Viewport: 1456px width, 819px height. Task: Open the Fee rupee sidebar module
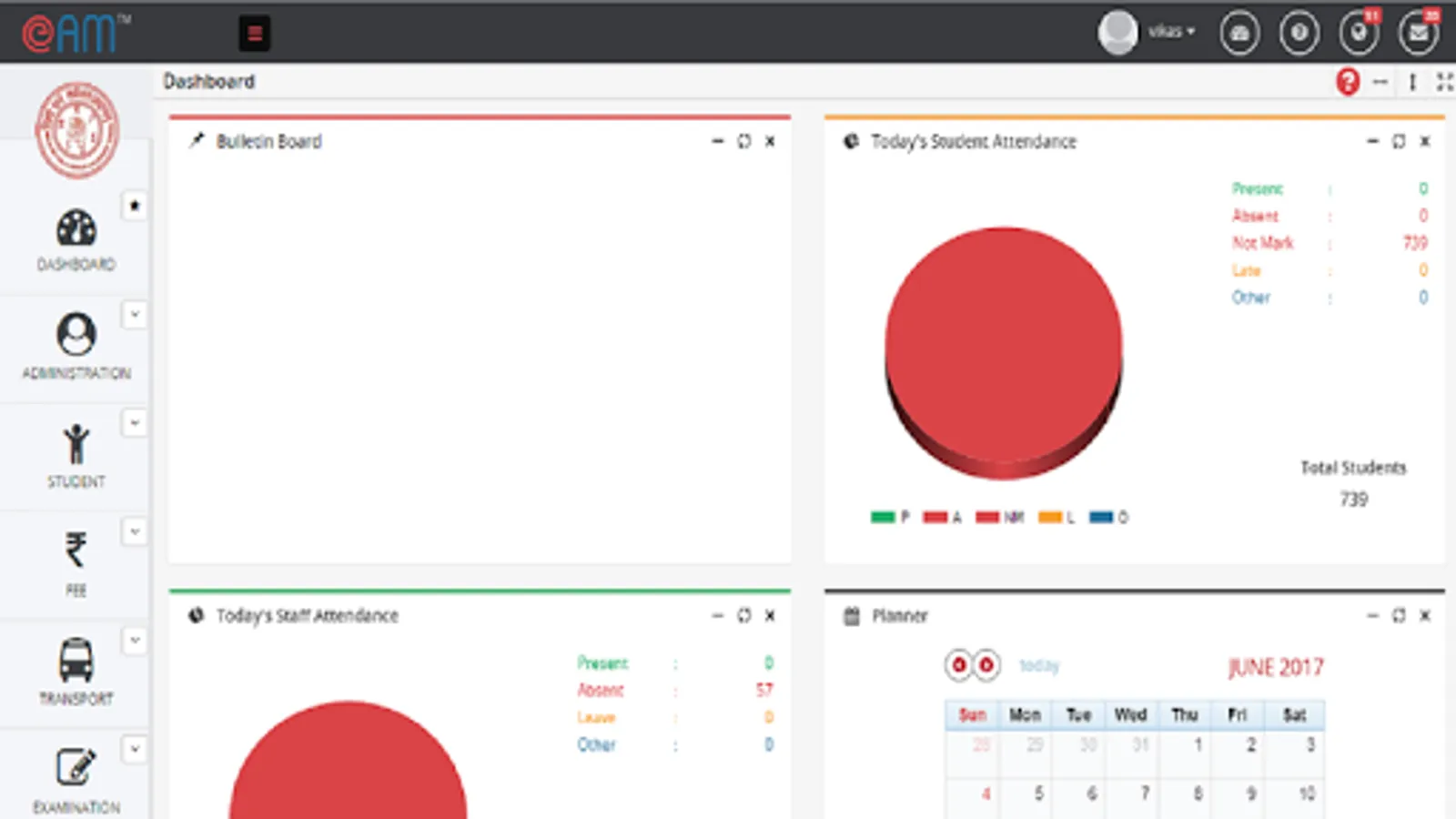[x=76, y=564]
